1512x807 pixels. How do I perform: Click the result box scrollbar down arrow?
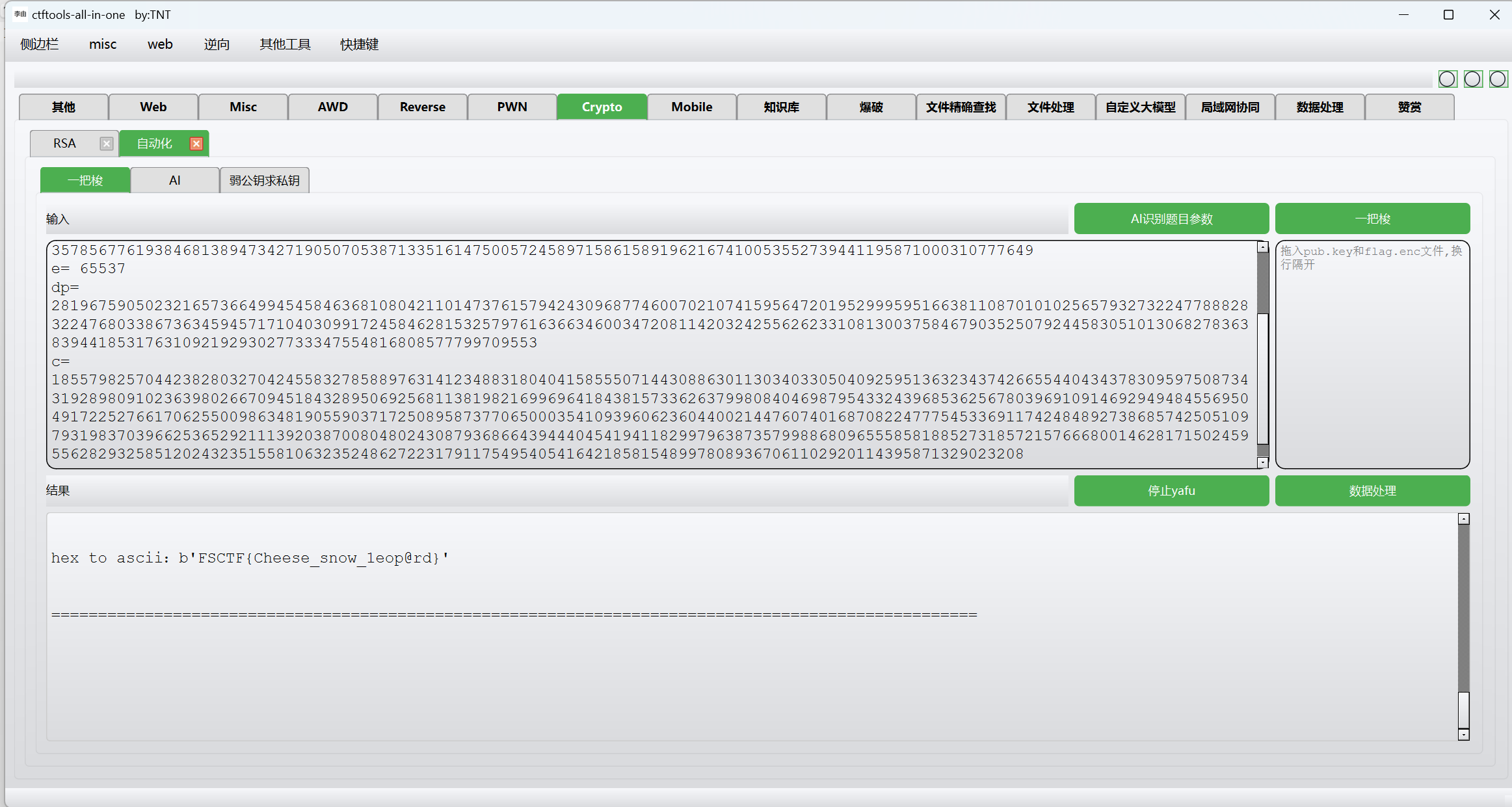pyautogui.click(x=1463, y=735)
